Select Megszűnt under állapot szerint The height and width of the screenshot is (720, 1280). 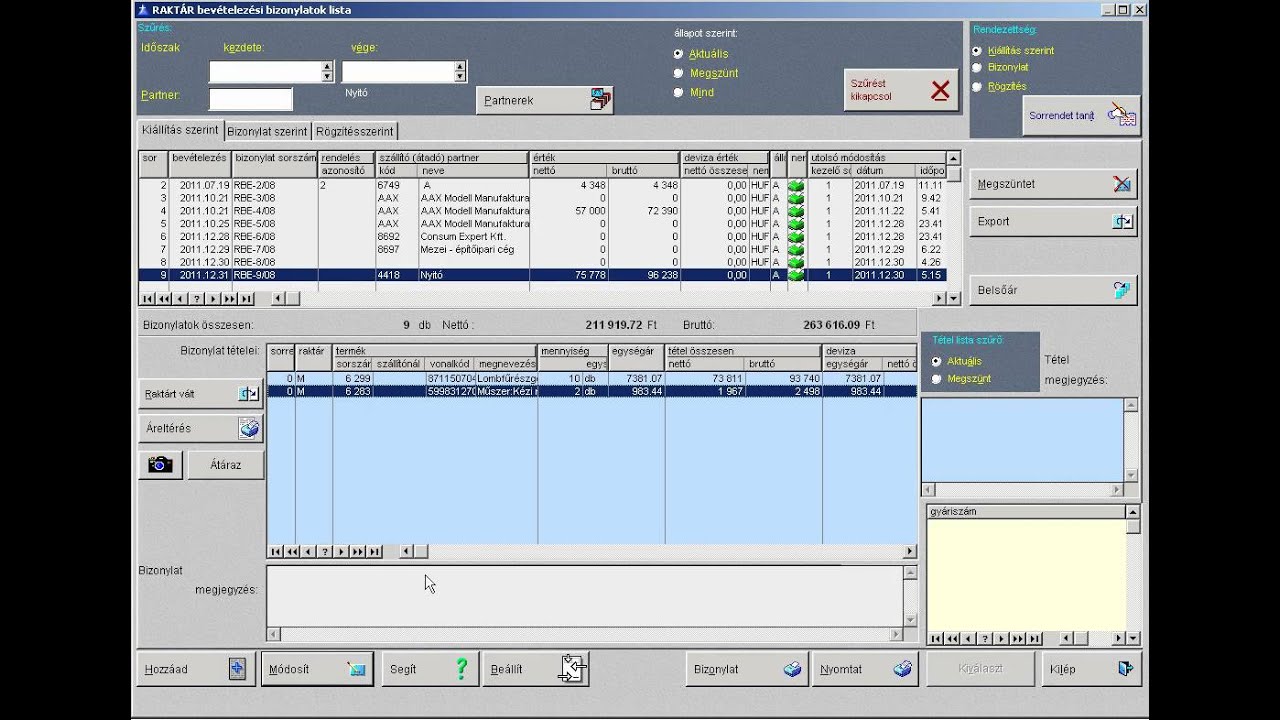679,73
